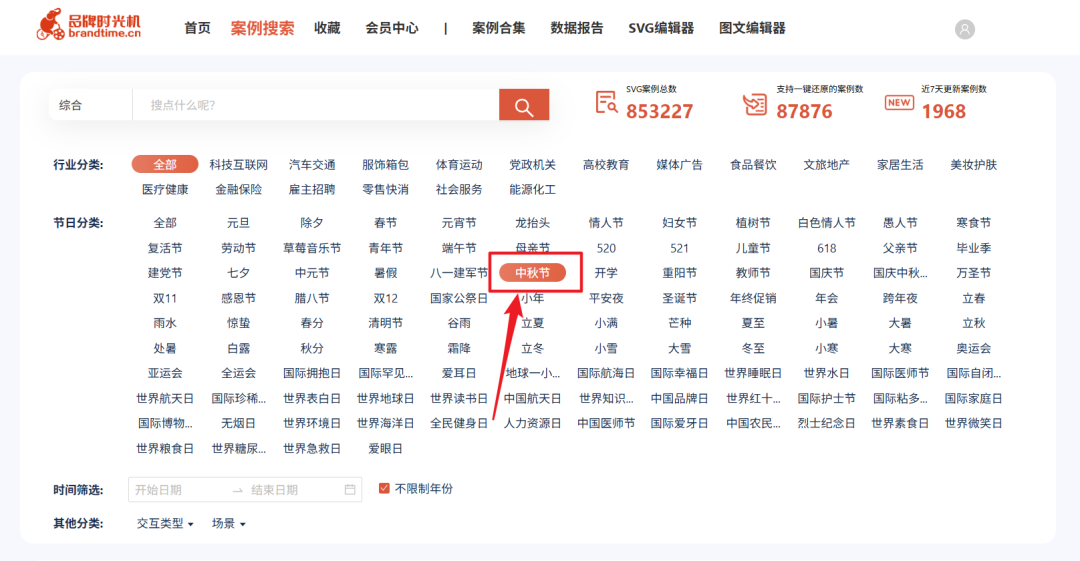Select the 618 holiday tag
The width and height of the screenshot is (1080, 561).
pos(827,248)
